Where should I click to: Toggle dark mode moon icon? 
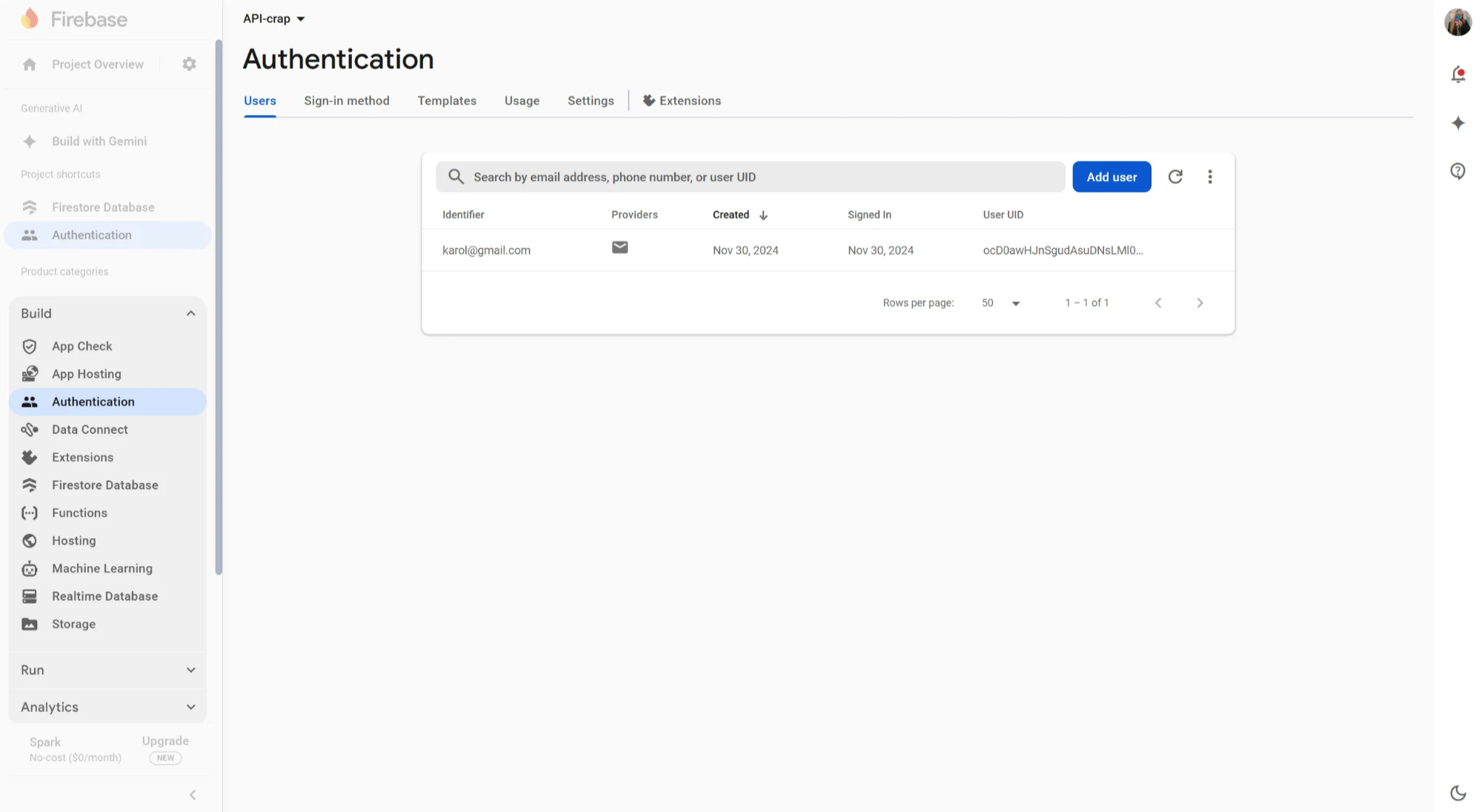tap(1458, 793)
